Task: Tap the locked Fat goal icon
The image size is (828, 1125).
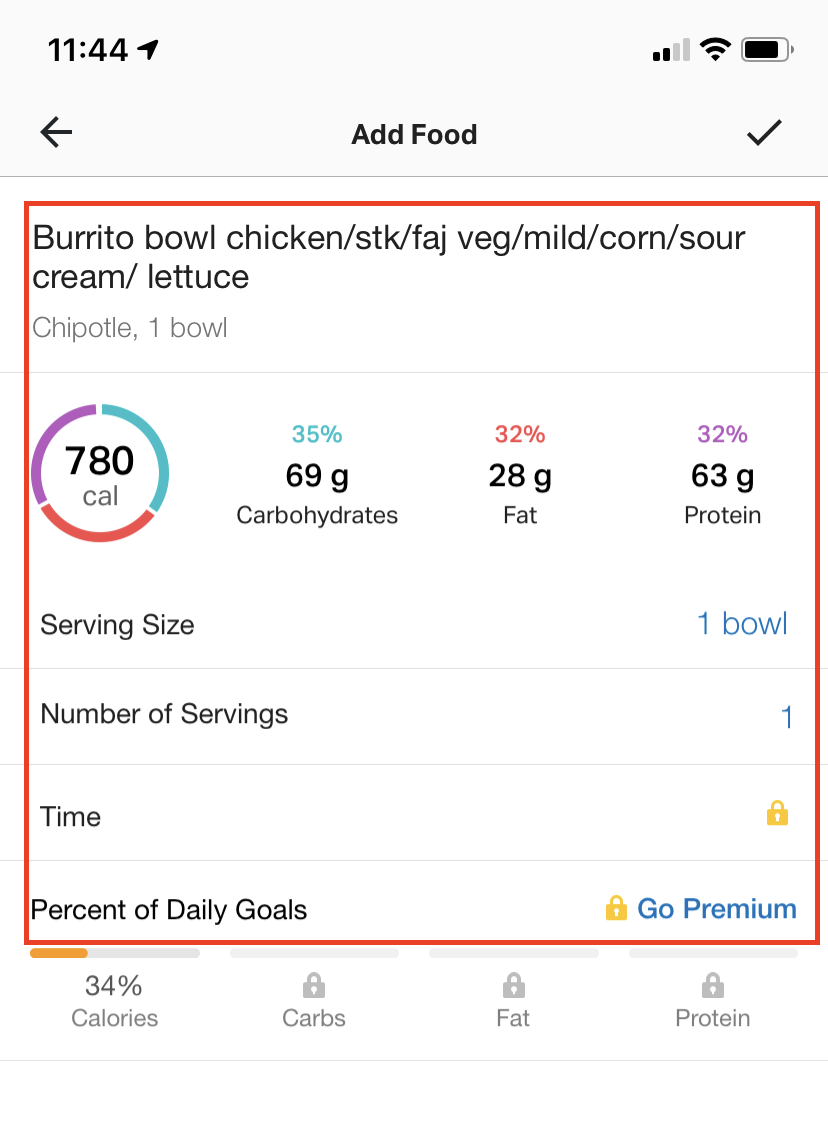Action: click(x=513, y=985)
